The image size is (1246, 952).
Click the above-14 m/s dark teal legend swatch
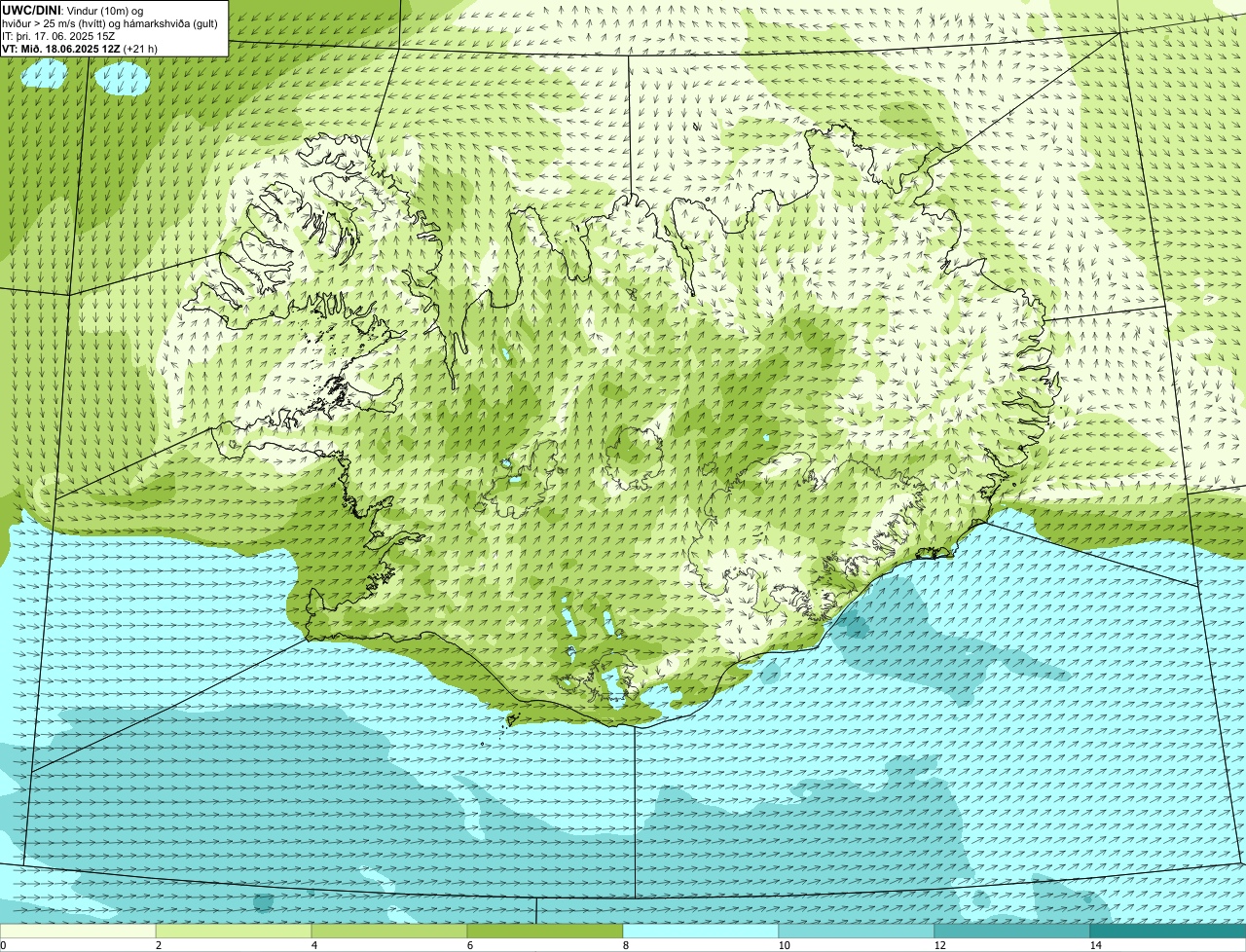pos(1168,931)
